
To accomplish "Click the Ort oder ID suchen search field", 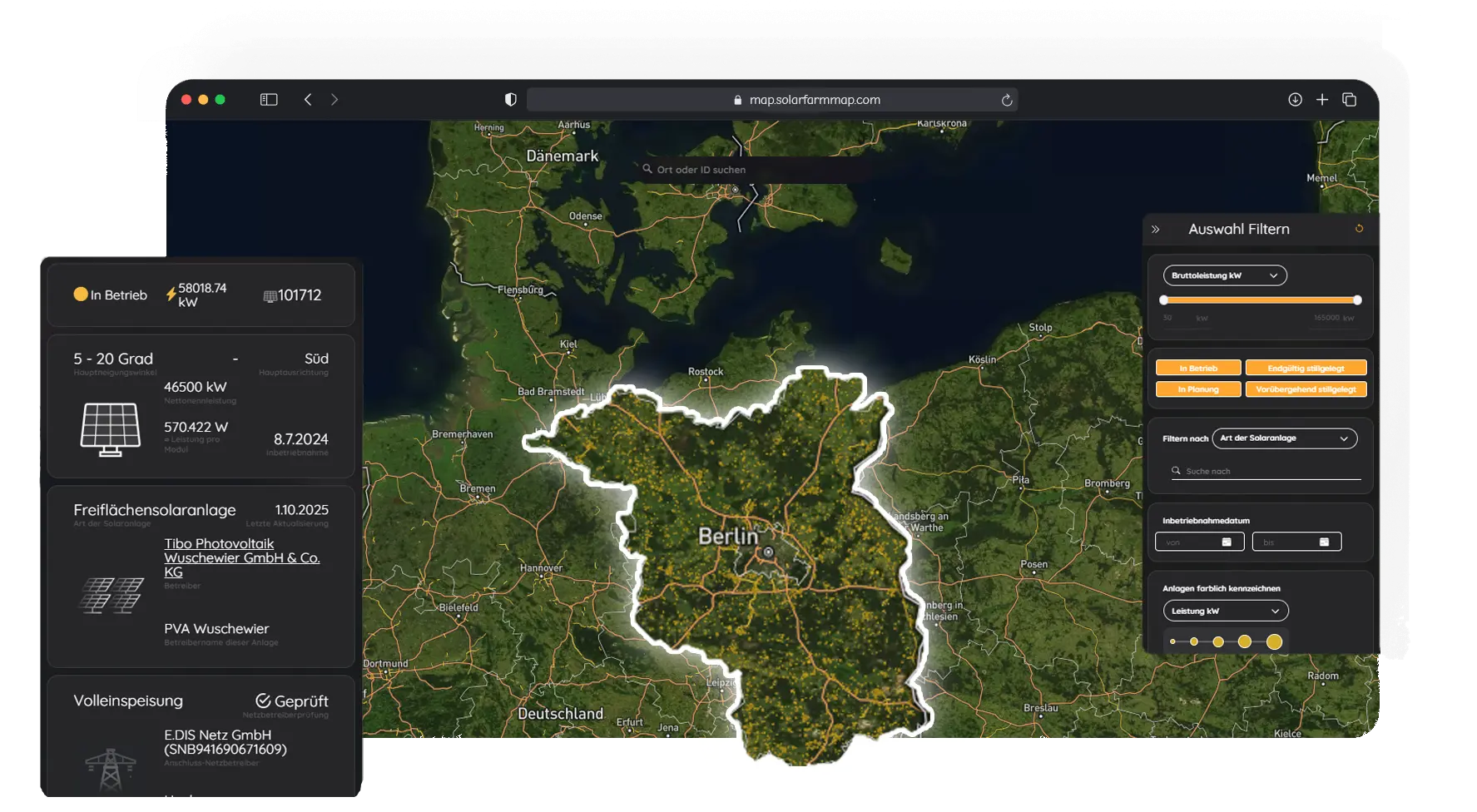I will (749, 170).
